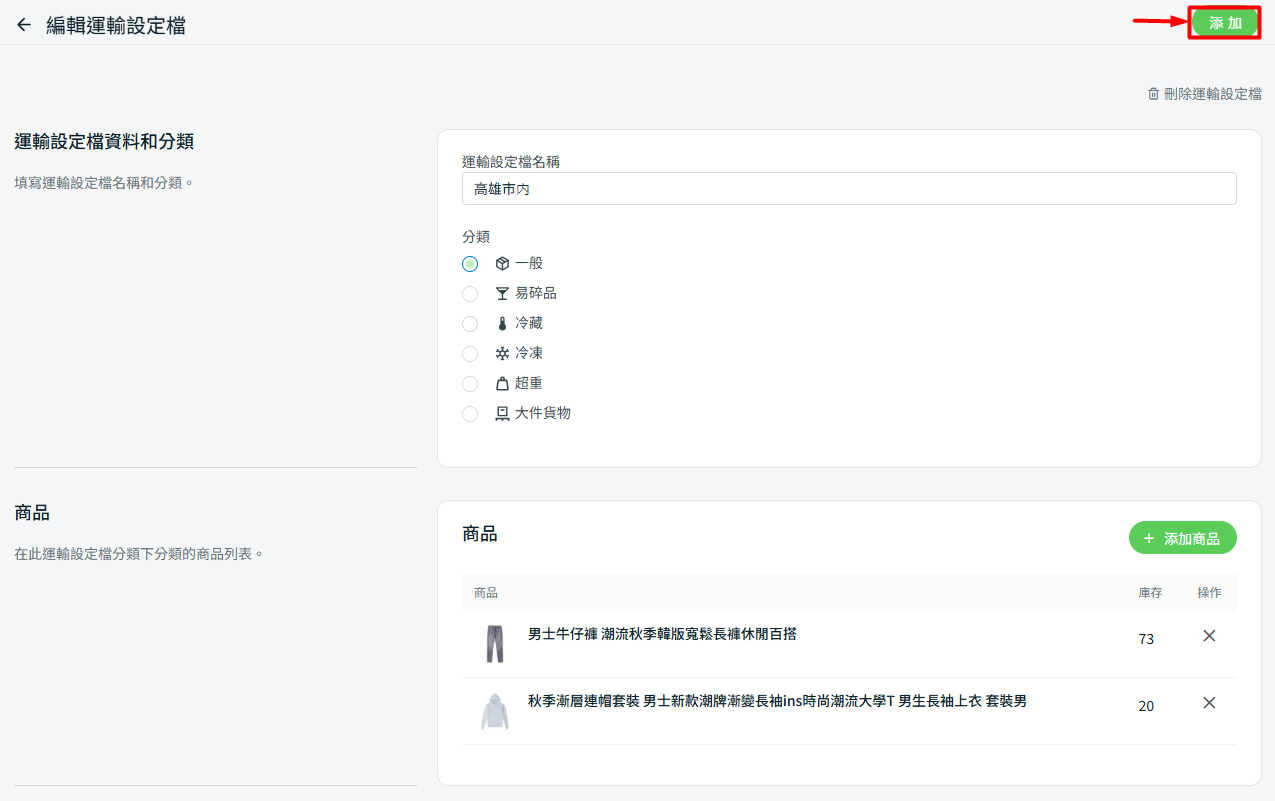Screen dimensions: 1275x801
Task: Remove the 男士牛仔褲 product with X
Action: coord(1208,636)
